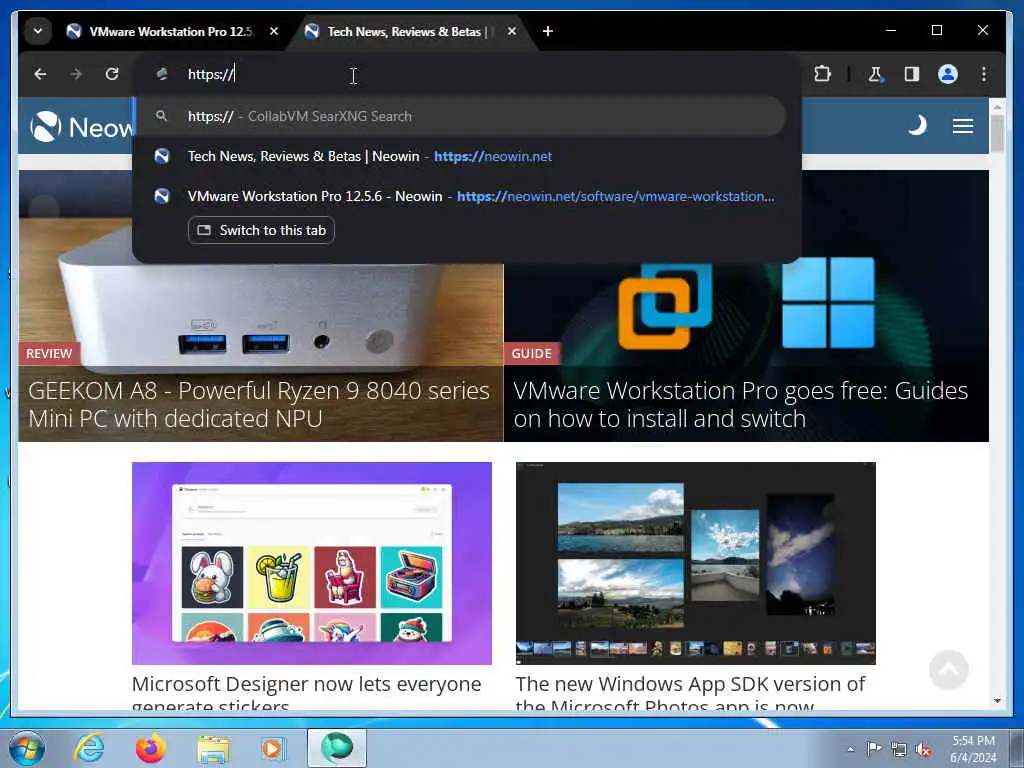Reload the current page
1024x768 pixels.
pos(112,74)
